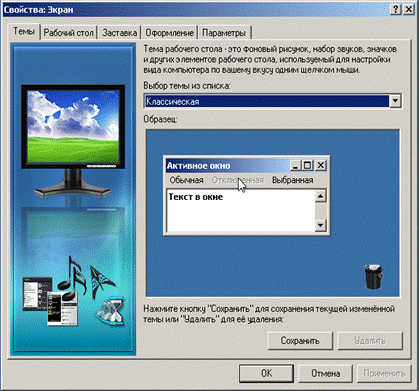Image resolution: width=419 pixels, height=391 pixels.
Task: Click the disabled Применить button
Action: (x=384, y=373)
